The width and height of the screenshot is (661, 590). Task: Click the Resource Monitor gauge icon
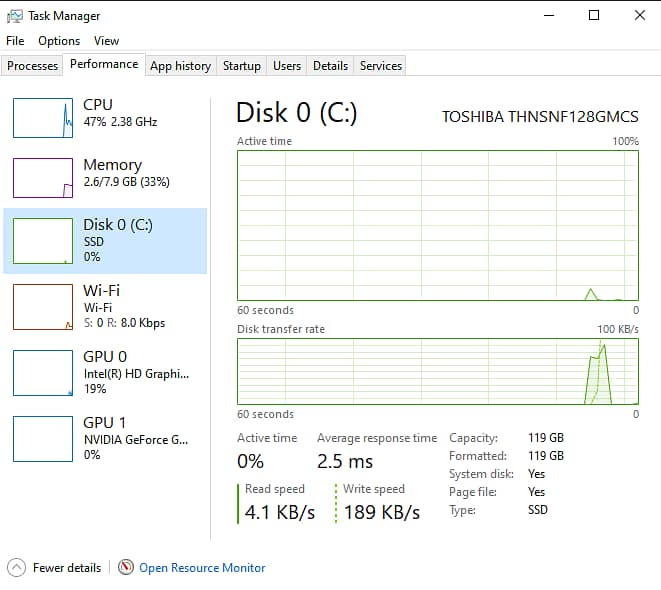point(126,568)
